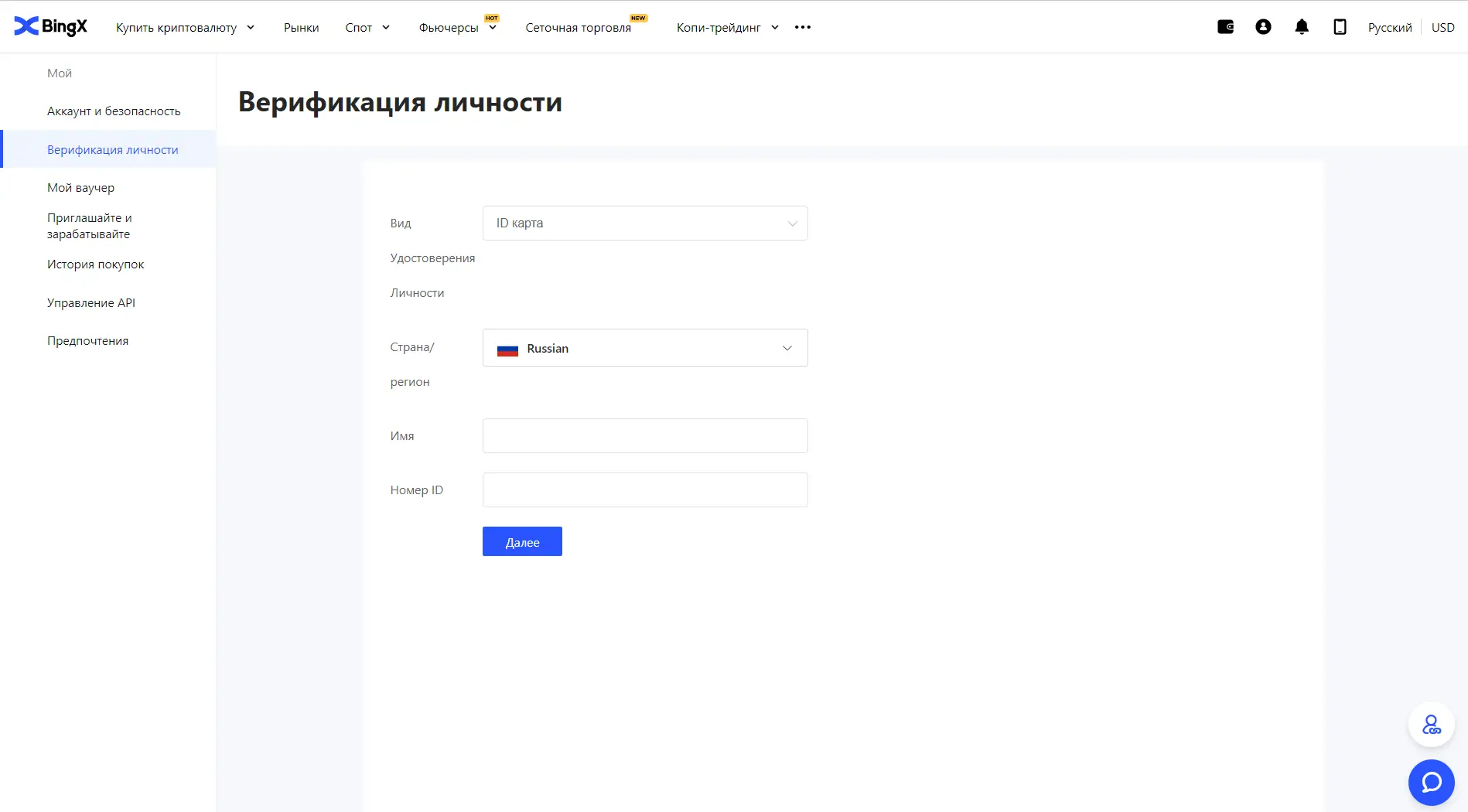Viewport: 1468px width, 812px height.
Task: Open the three-dots more menu
Action: pyautogui.click(x=803, y=27)
